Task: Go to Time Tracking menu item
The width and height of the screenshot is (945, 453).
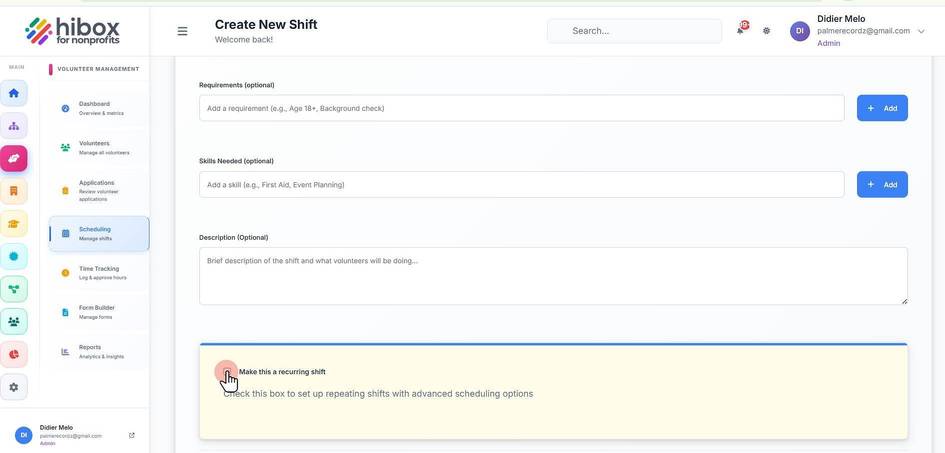Action: coord(99,273)
